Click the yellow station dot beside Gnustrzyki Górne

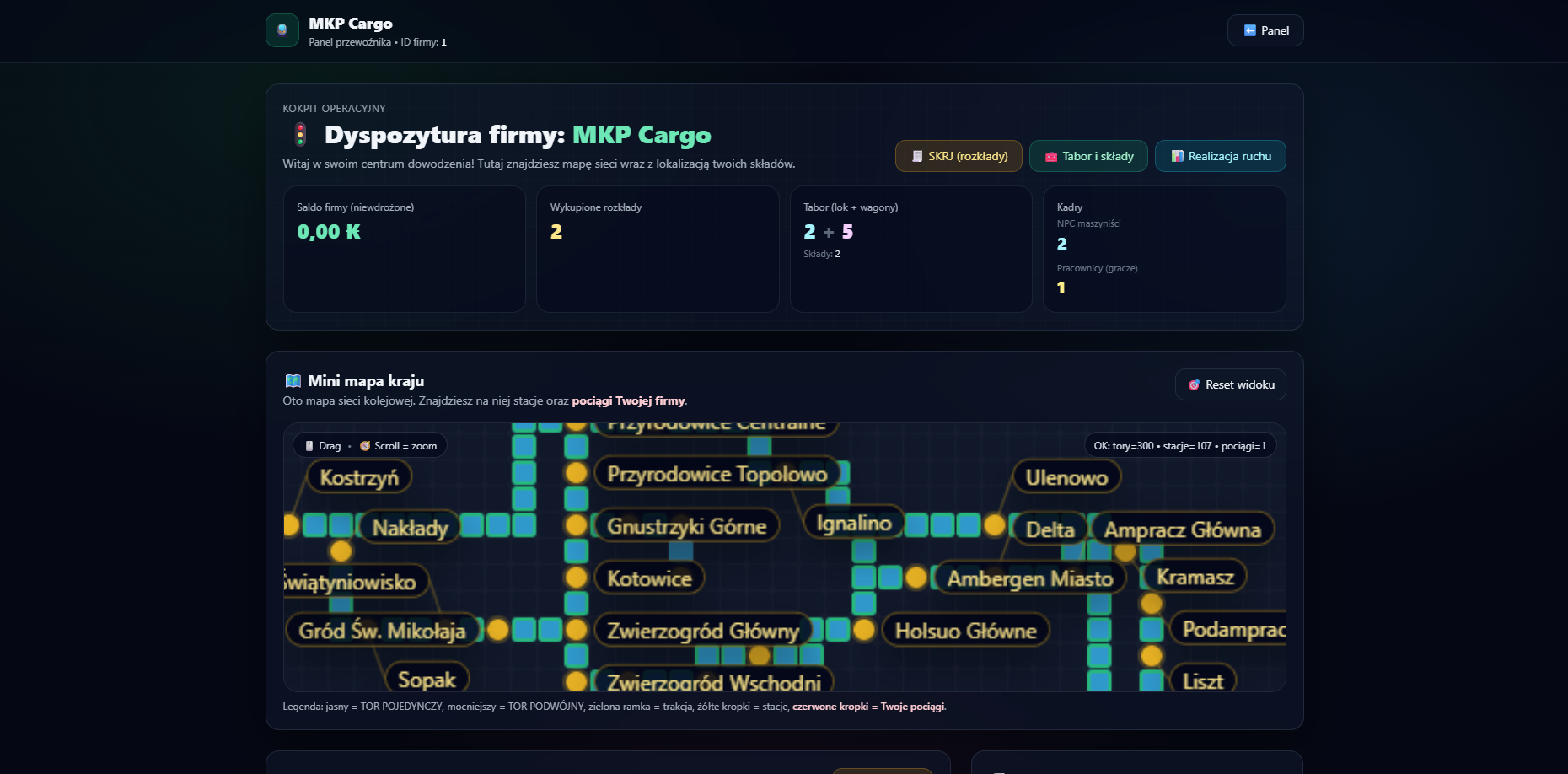coord(577,525)
